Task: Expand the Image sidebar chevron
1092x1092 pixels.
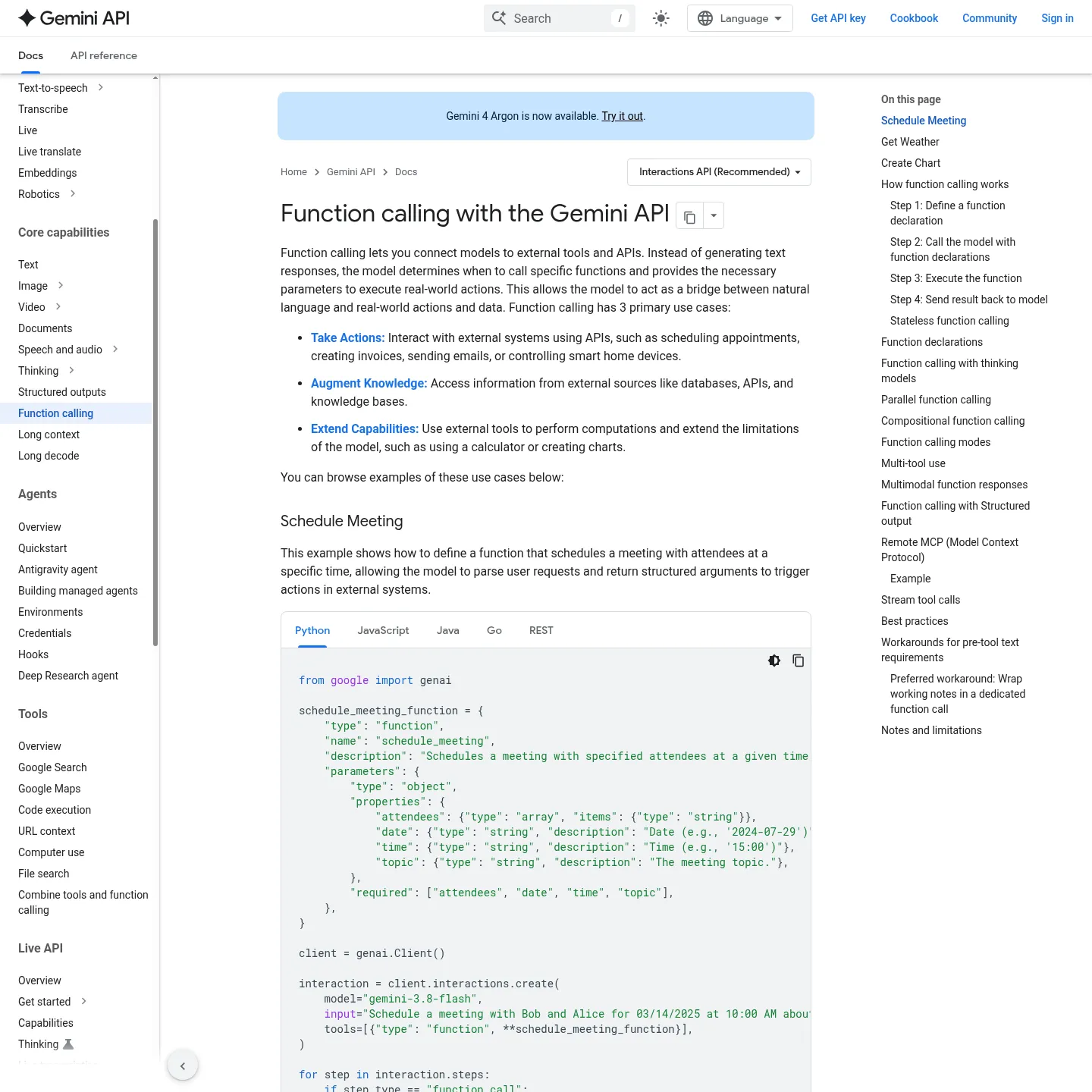Action: click(x=61, y=285)
